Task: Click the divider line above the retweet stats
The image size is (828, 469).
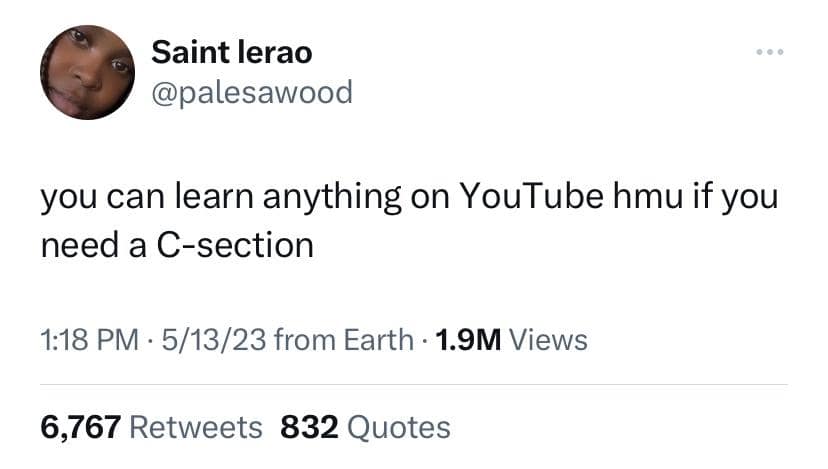Action: pyautogui.click(x=414, y=384)
